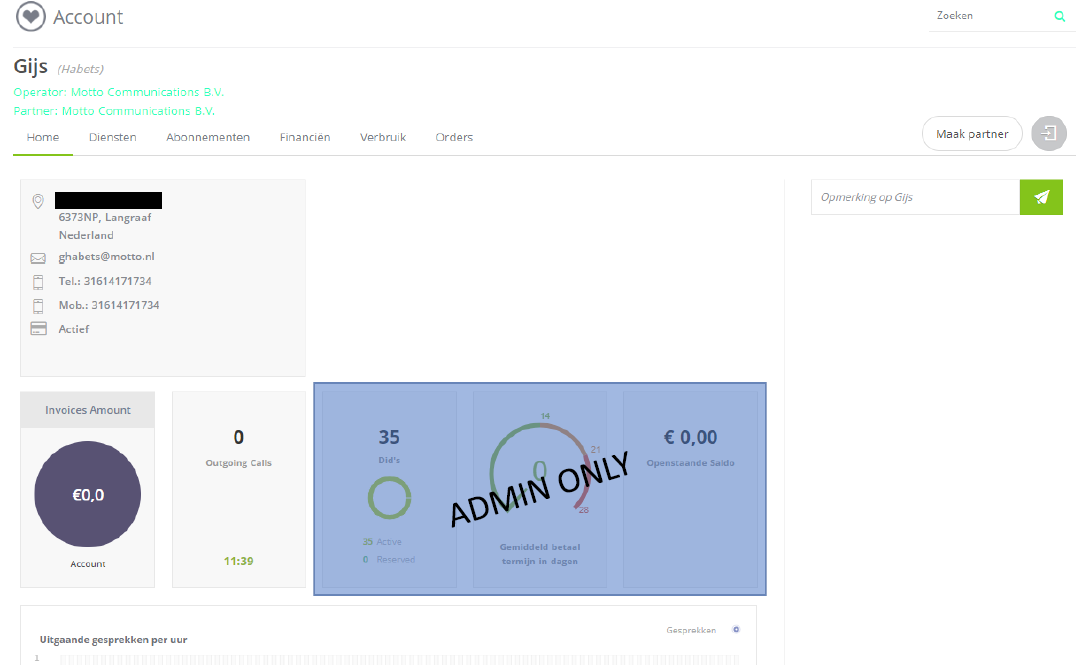Click the mobile icon beside Mob. number
Viewport: 1092px width, 665px height.
tap(38, 306)
